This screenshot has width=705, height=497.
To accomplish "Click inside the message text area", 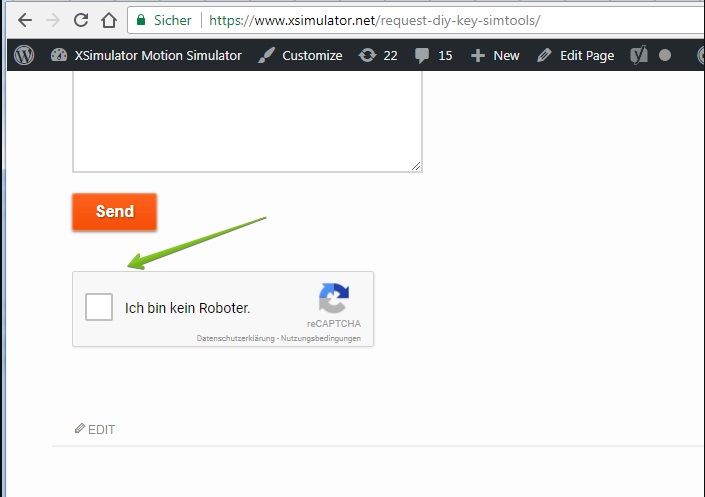I will point(247,121).
